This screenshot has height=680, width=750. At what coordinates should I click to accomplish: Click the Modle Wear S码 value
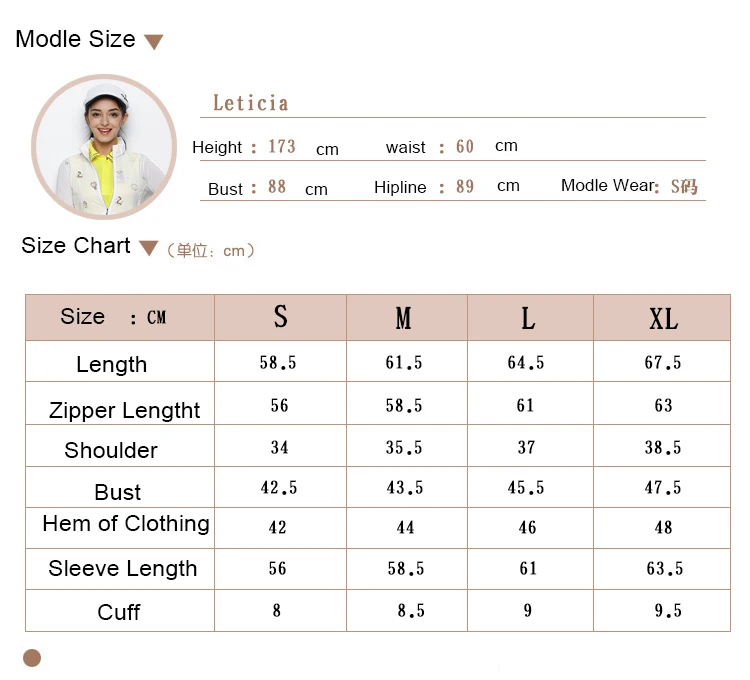684,186
